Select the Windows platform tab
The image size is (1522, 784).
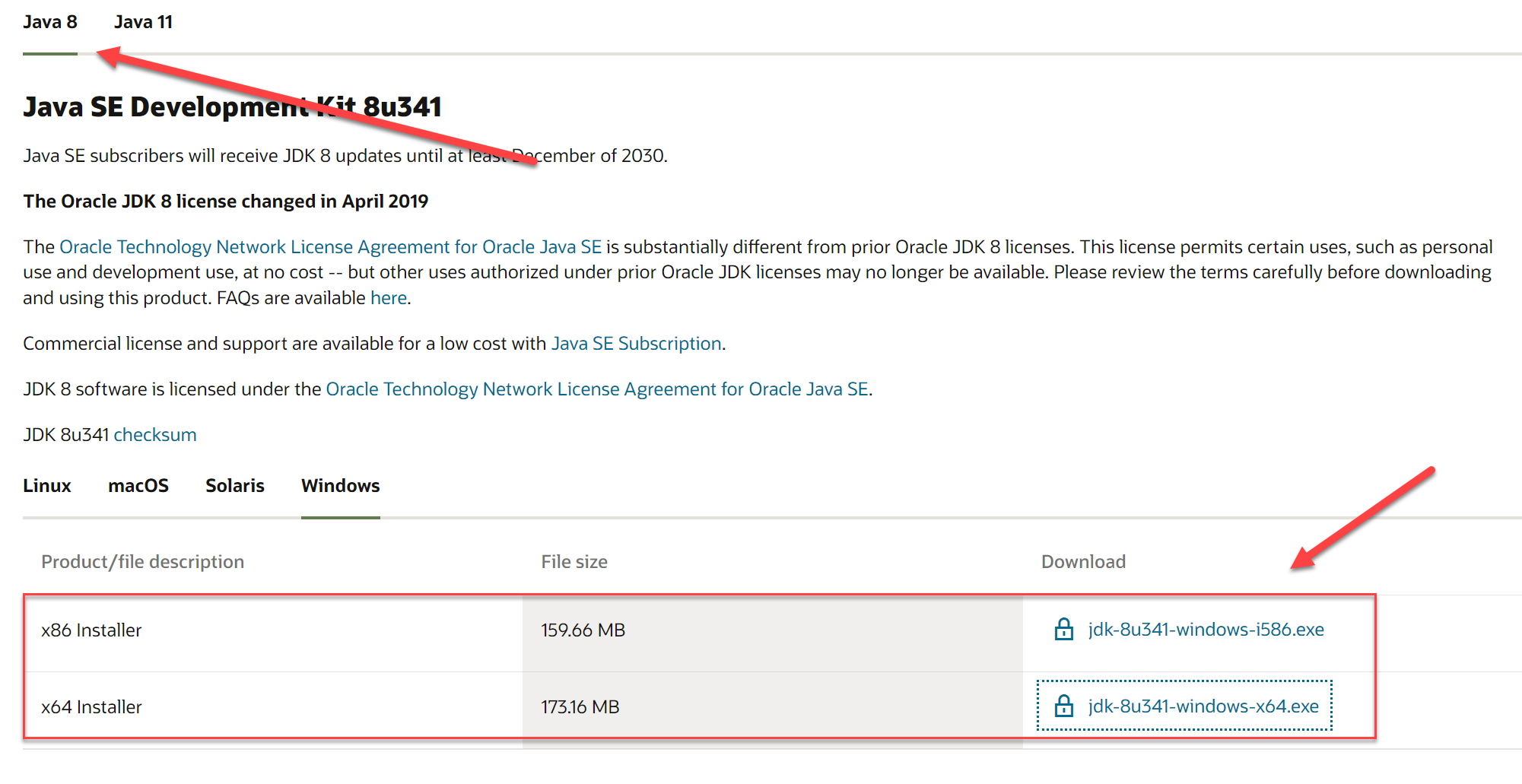point(340,486)
